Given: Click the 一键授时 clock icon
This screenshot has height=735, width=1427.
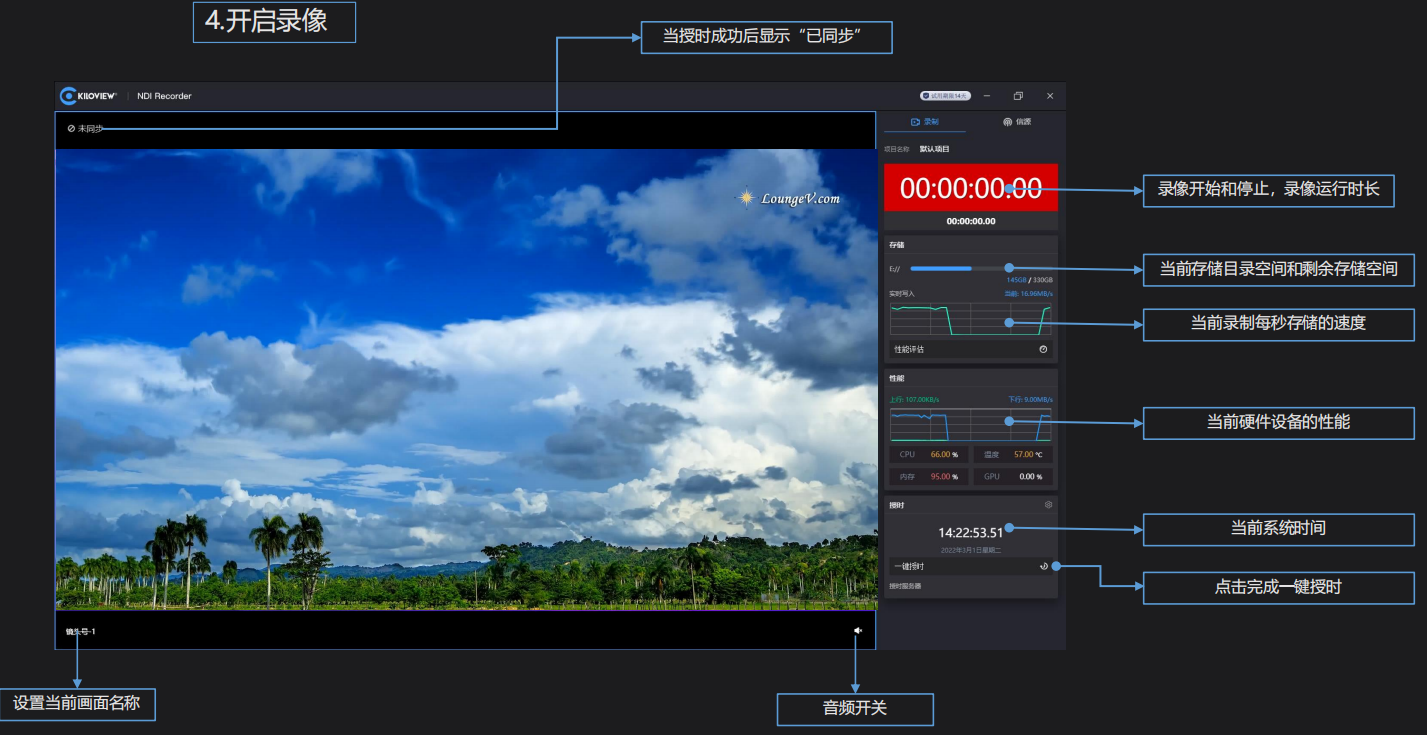Looking at the screenshot, I should [x=1043, y=566].
